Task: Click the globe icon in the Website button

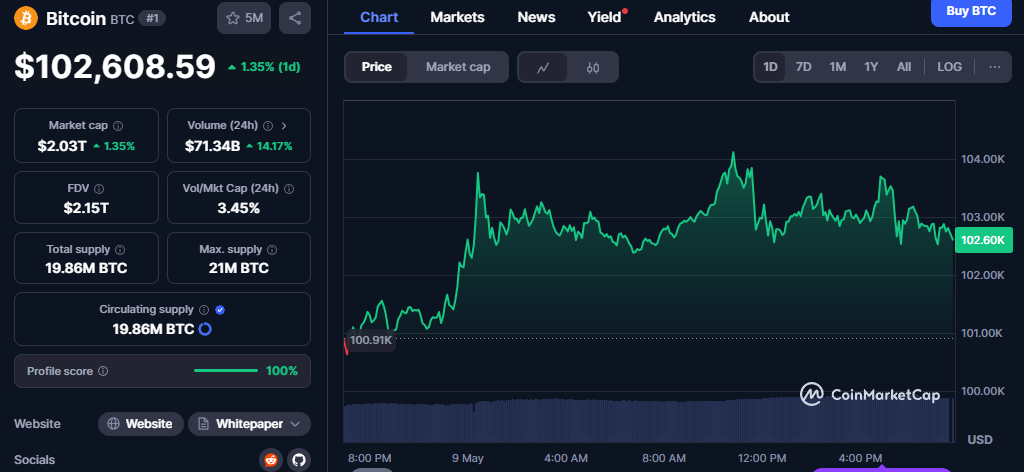Action: (114, 424)
